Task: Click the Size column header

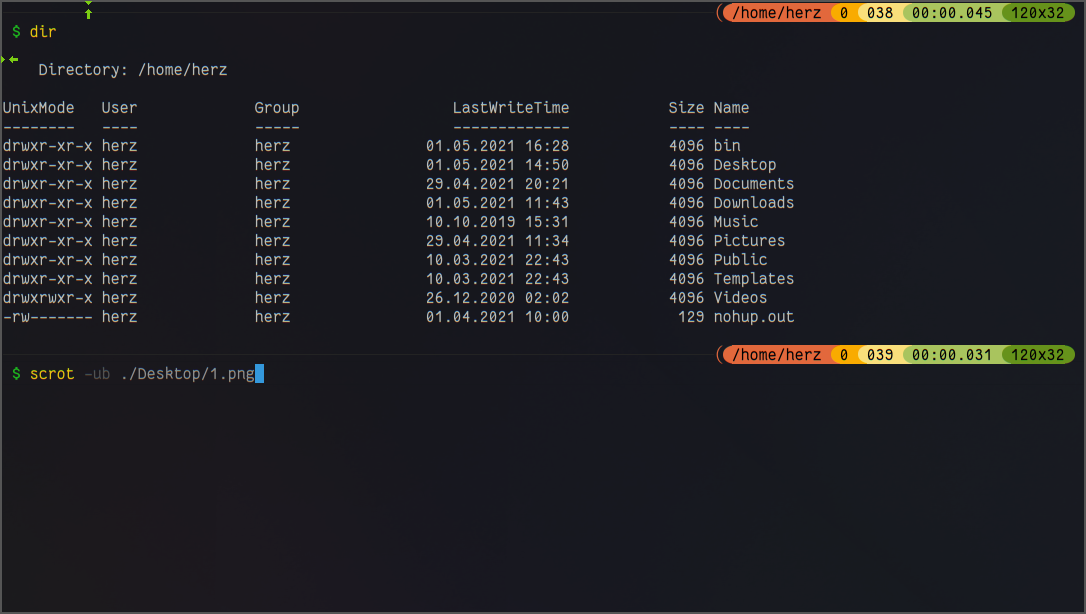Action: coord(686,108)
